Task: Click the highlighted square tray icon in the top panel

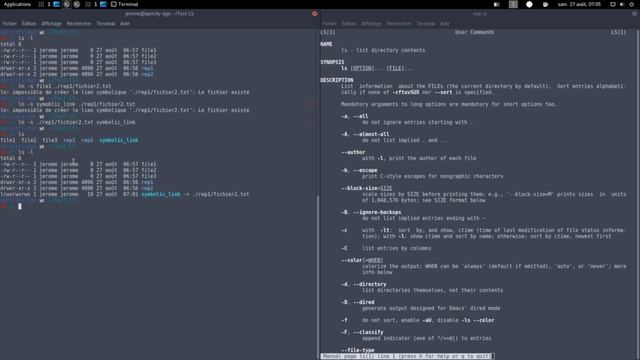Action: [513, 4]
